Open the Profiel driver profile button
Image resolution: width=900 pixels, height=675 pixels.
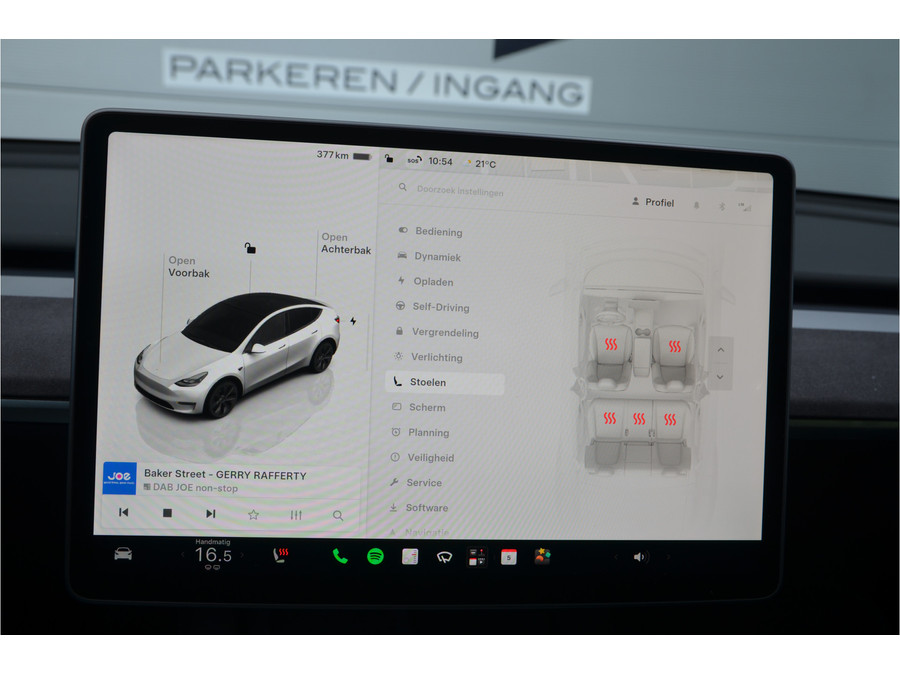click(x=653, y=202)
